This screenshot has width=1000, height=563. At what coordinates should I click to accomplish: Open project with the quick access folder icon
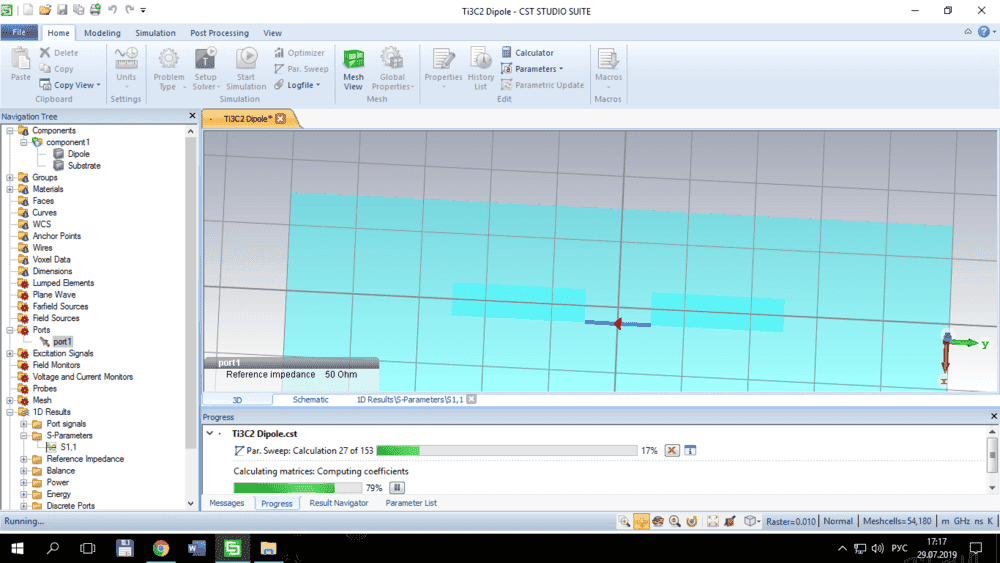click(x=45, y=10)
